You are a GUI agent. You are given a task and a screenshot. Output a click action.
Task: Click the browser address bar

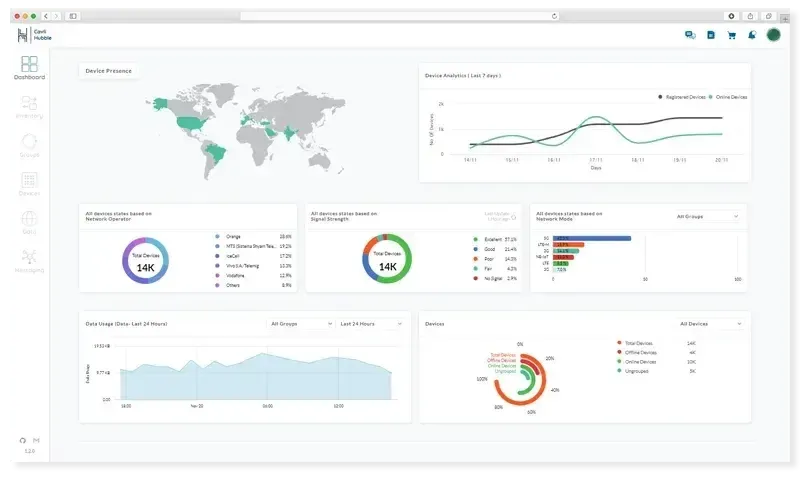400,16
